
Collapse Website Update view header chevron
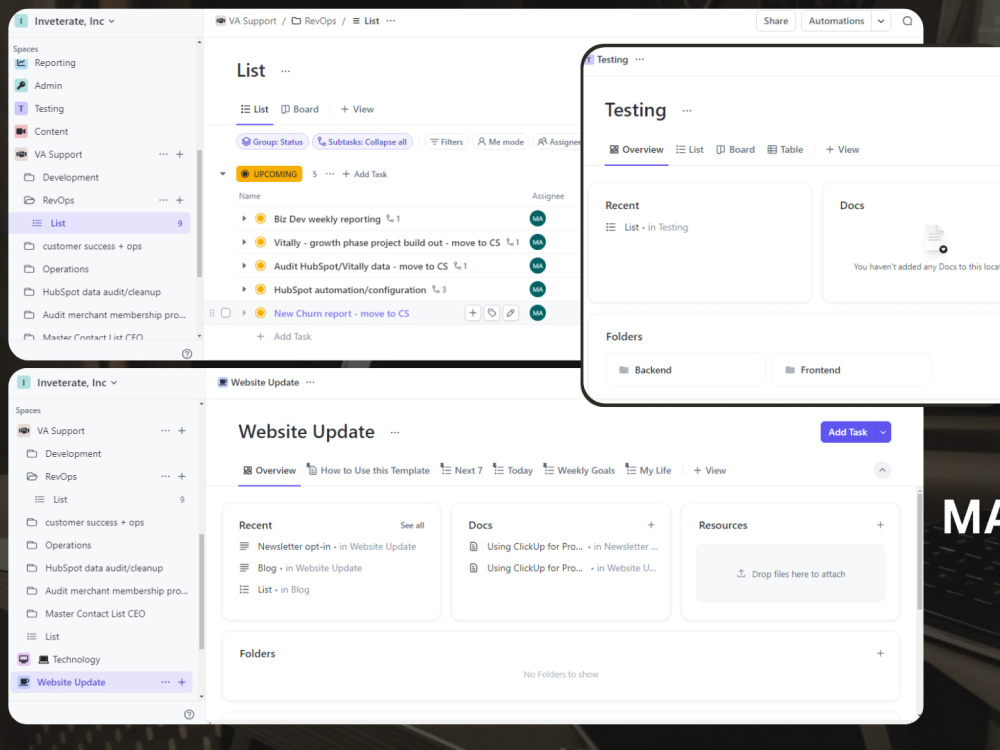coord(882,471)
